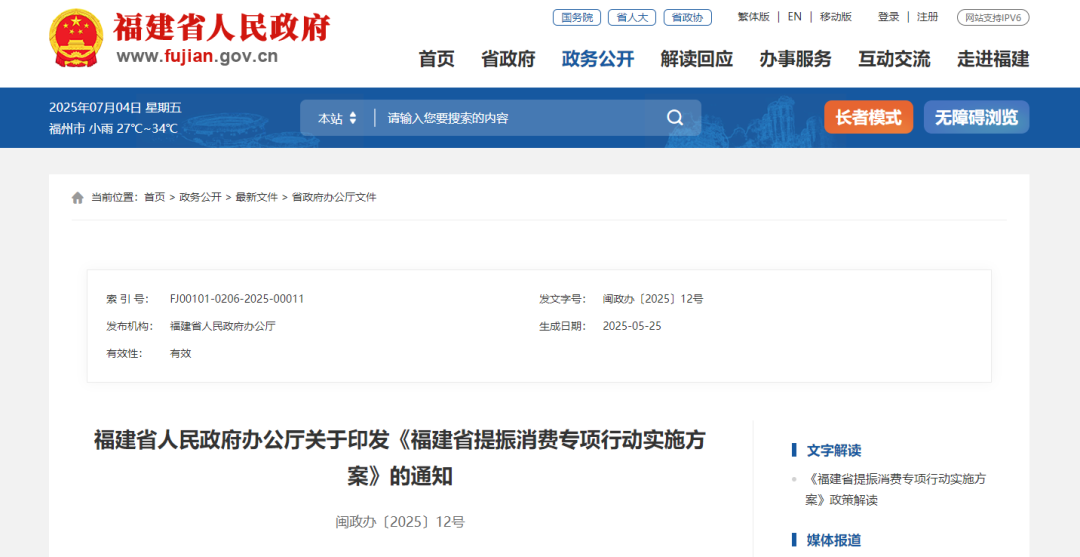Click the home icon in breadcrumb
1080x557 pixels.
click(x=77, y=198)
